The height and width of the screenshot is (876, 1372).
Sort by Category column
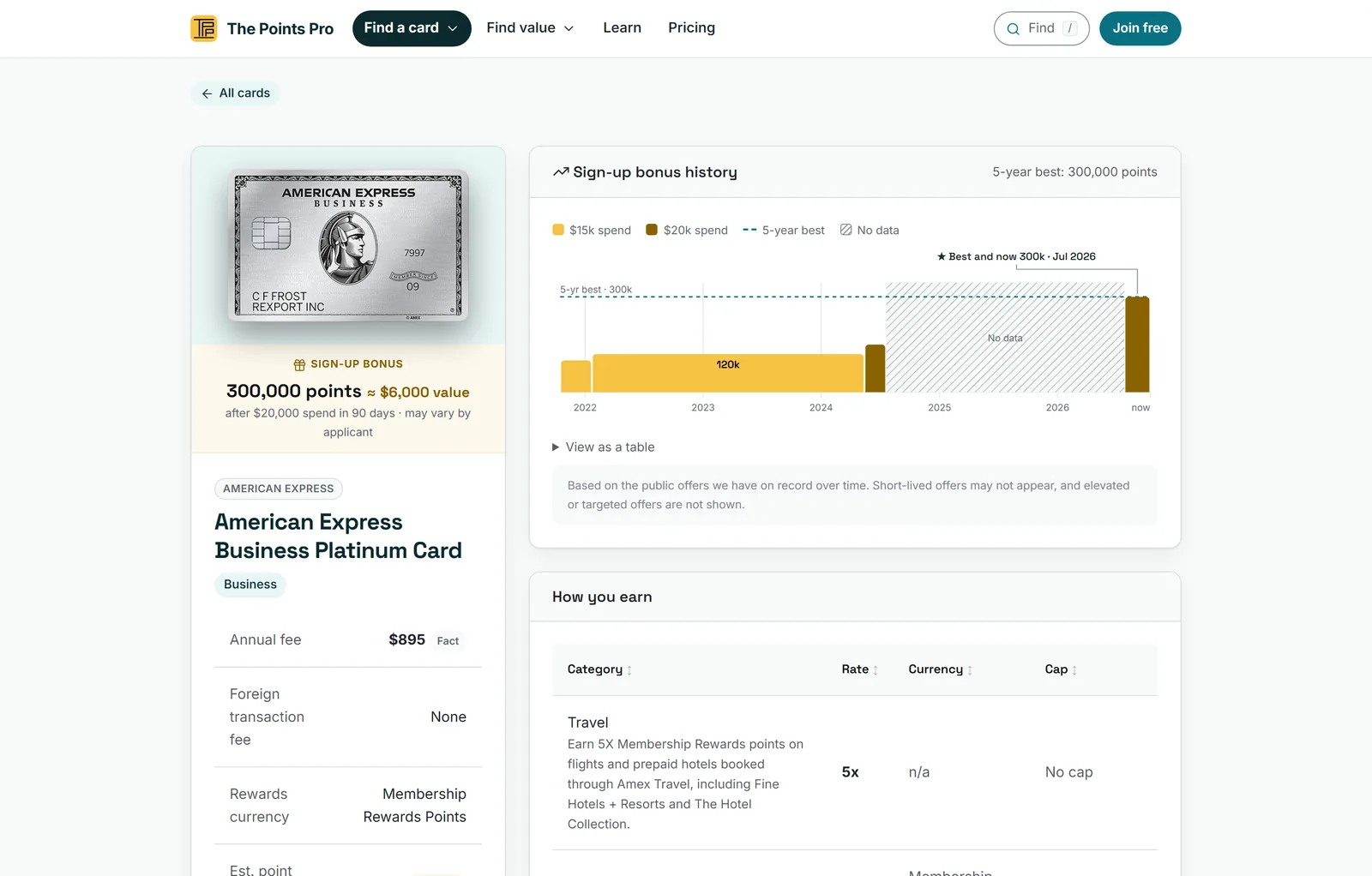599,669
